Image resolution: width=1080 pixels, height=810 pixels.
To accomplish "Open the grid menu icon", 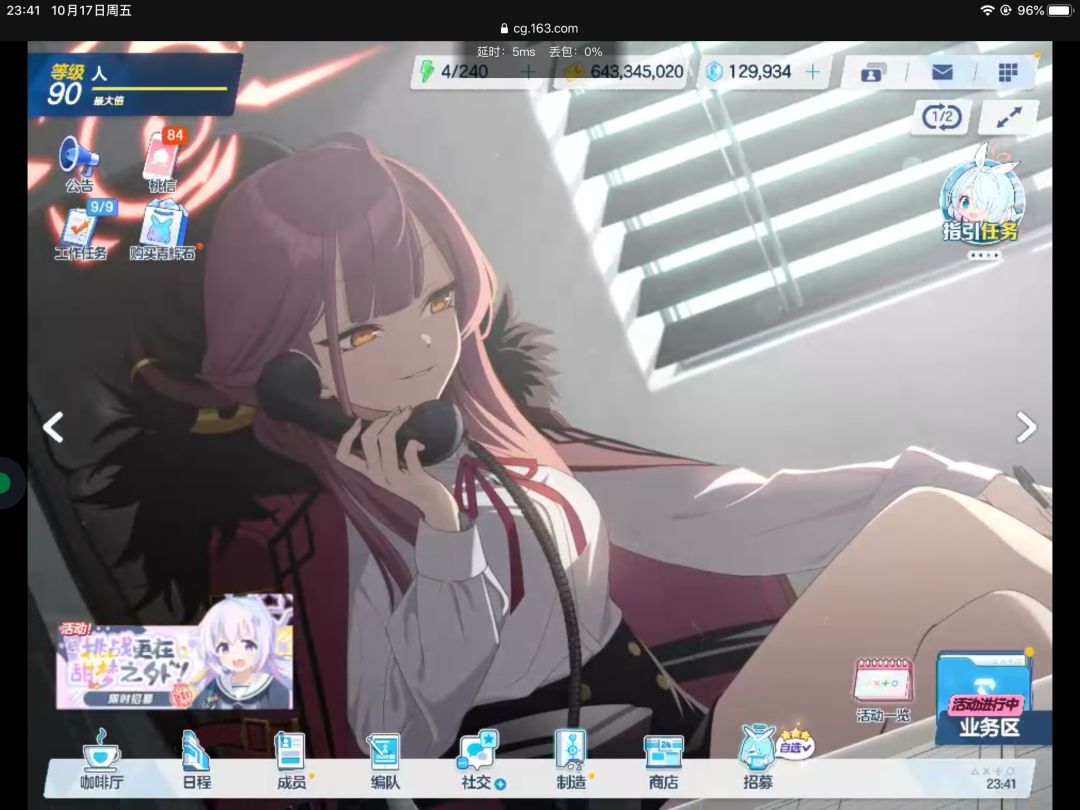I will click(x=1008, y=72).
